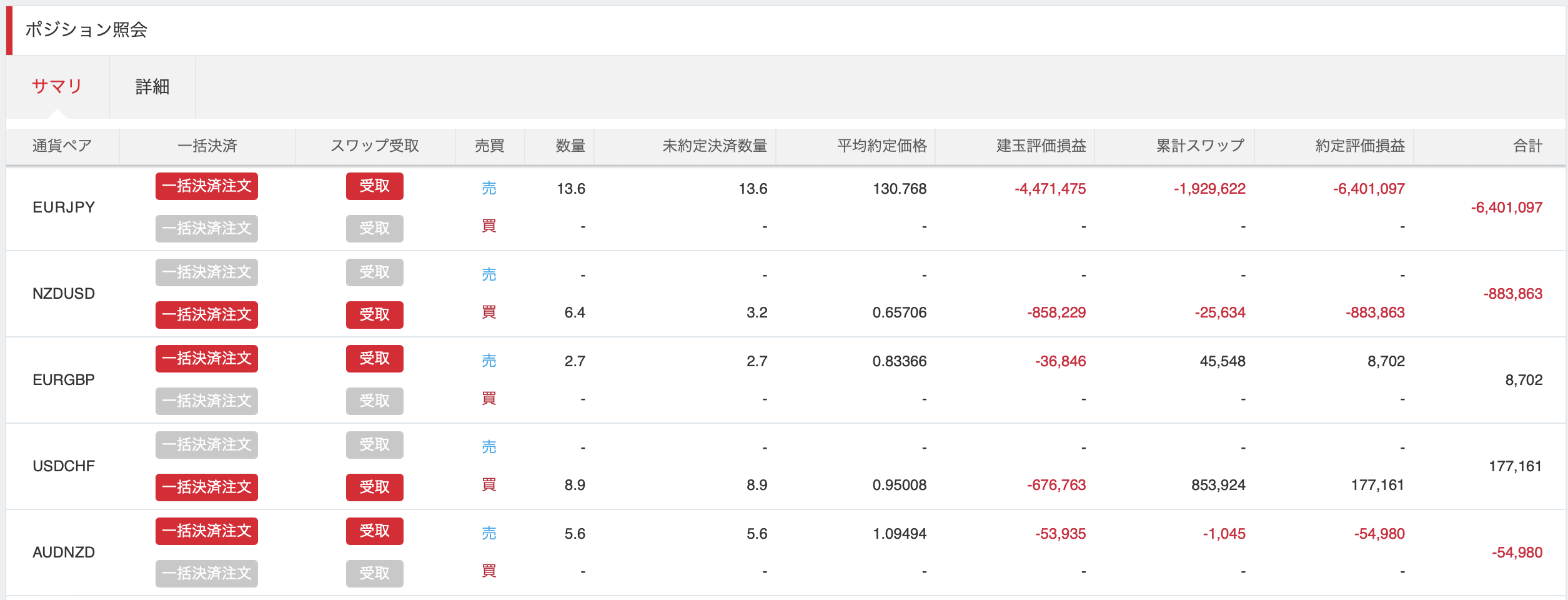Image resolution: width=1568 pixels, height=600 pixels.
Task: Click 一括決済注文 for AUDNZD sell position
Action: click(x=206, y=531)
